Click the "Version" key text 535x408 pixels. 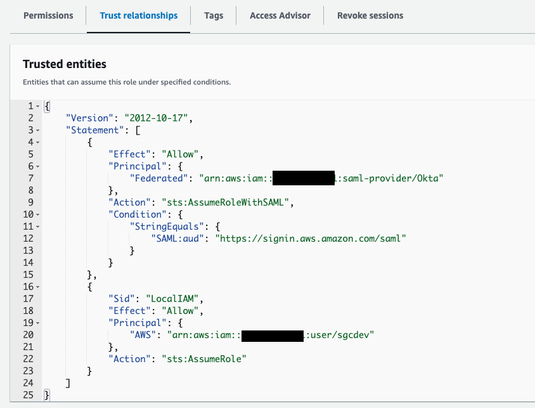tap(89, 118)
